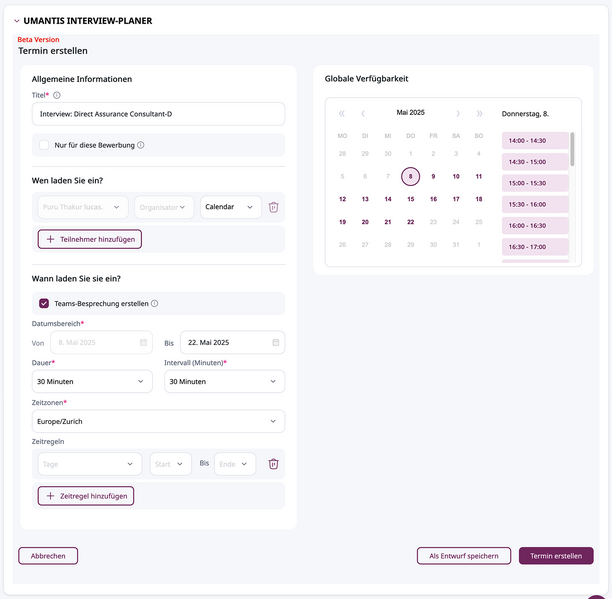Click Teilnehmer hinzufügen button
612x599 pixels.
(90, 239)
